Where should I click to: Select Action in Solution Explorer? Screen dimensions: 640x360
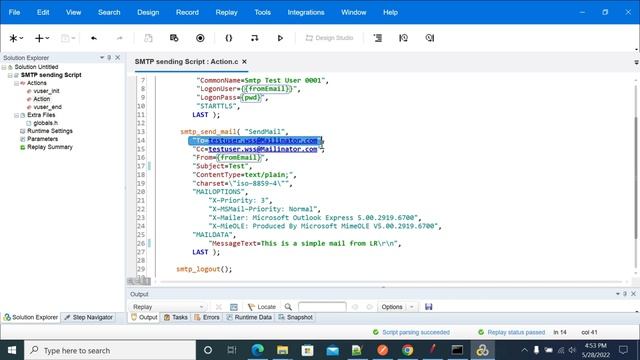coord(42,99)
